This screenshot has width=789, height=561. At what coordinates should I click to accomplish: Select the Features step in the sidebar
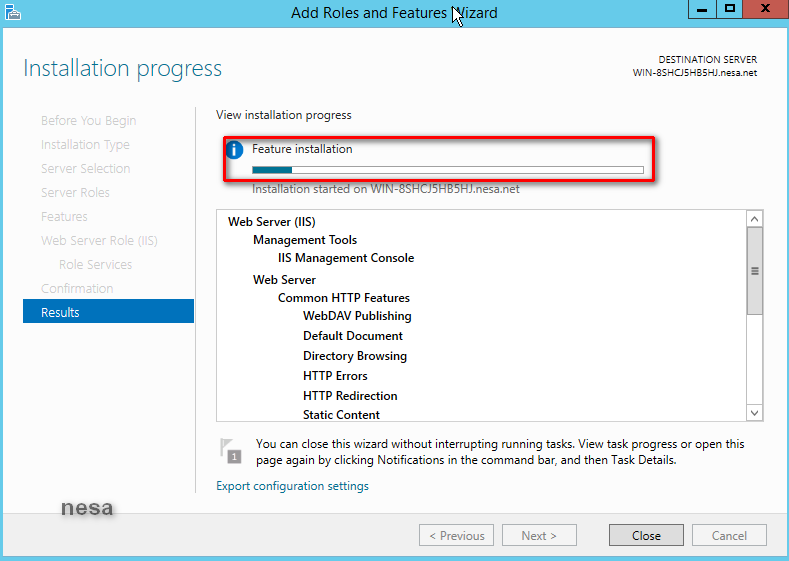click(64, 216)
